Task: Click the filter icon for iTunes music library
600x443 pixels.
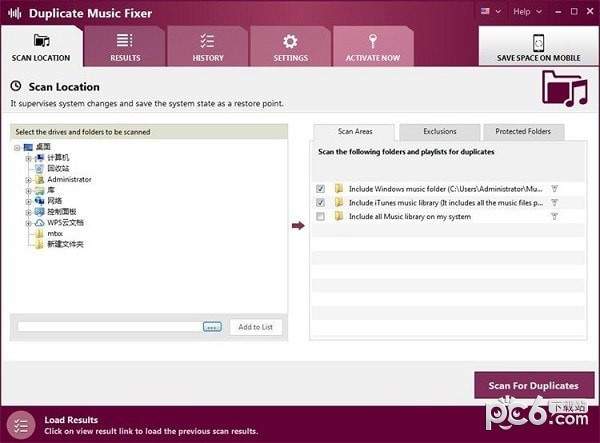Action: pos(554,202)
